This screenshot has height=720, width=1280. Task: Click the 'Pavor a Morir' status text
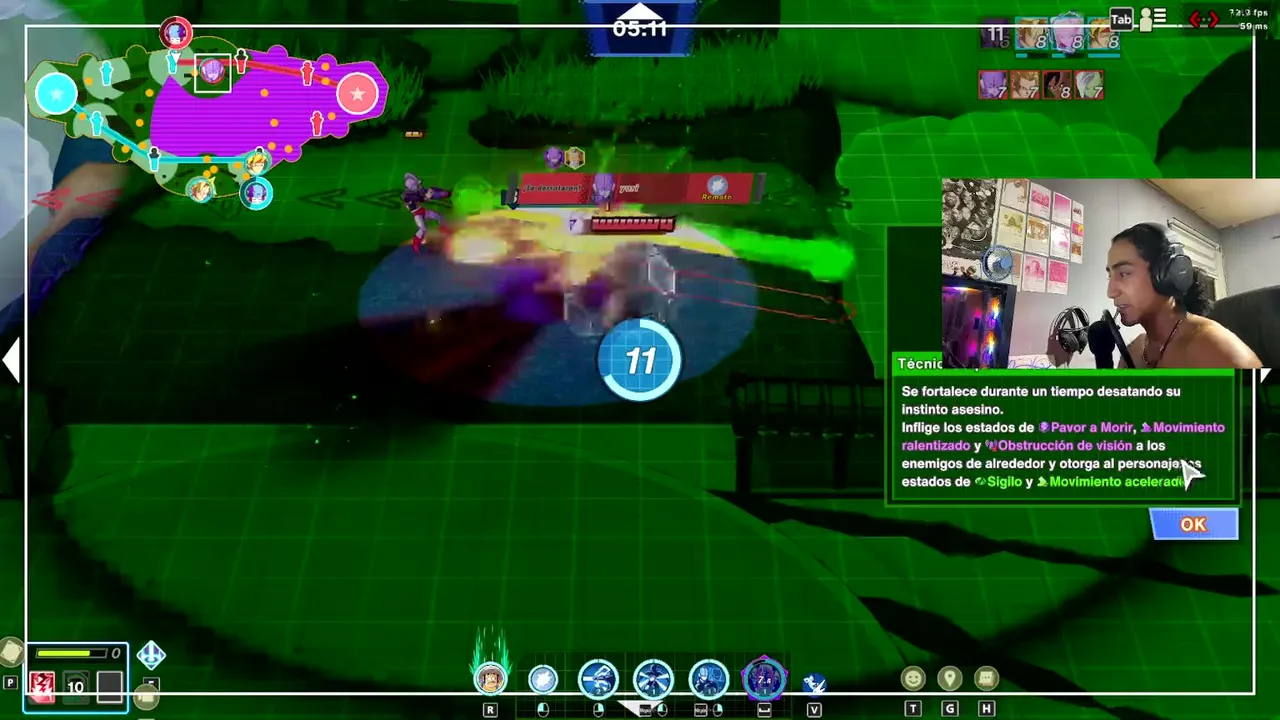(x=1091, y=428)
